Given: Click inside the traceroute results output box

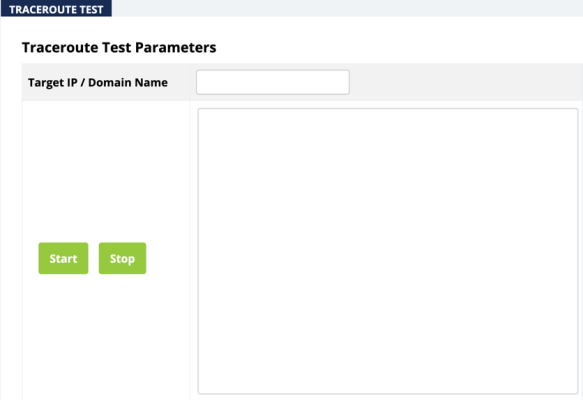Looking at the screenshot, I should coord(388,251).
